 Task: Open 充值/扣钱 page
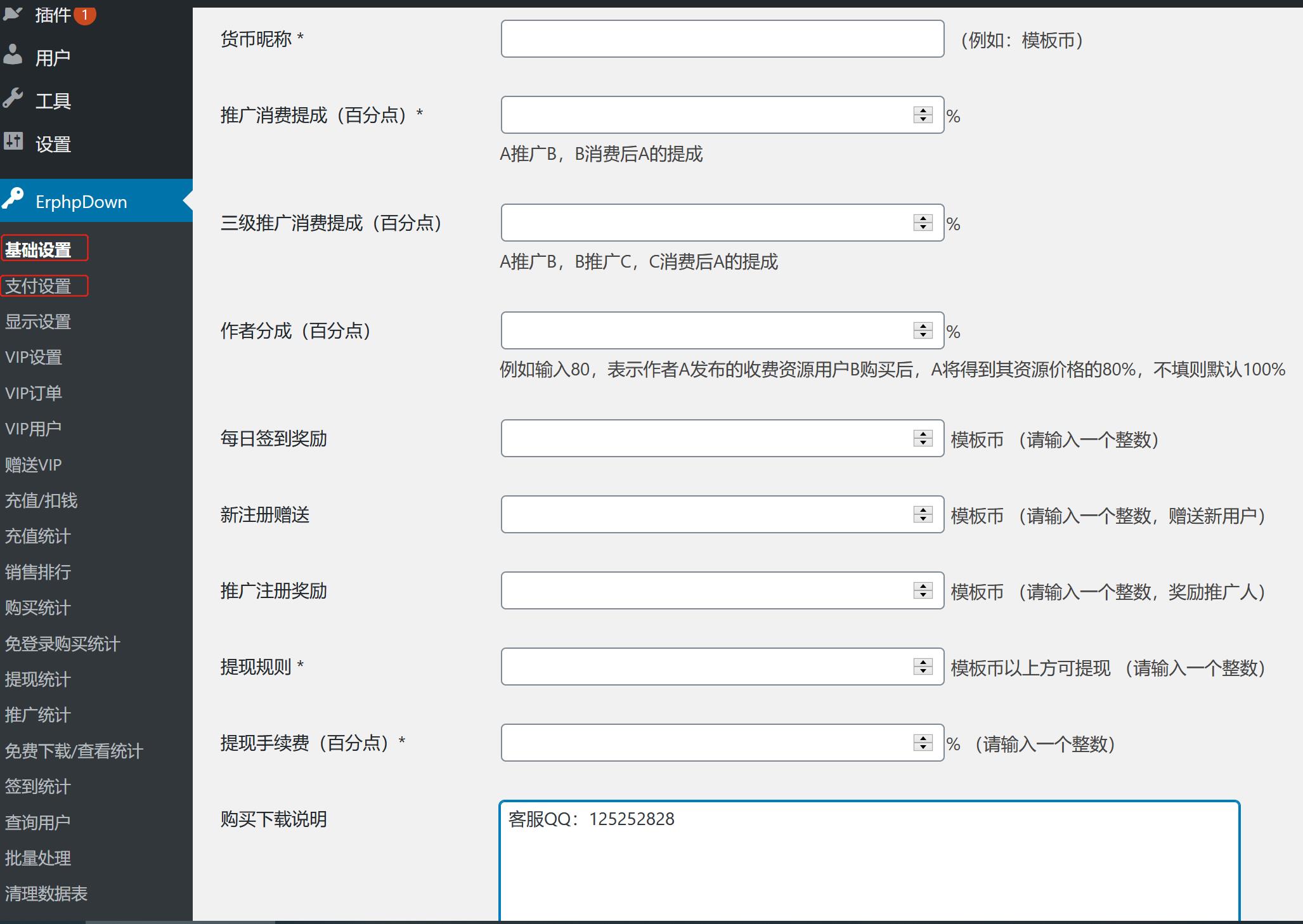[41, 500]
